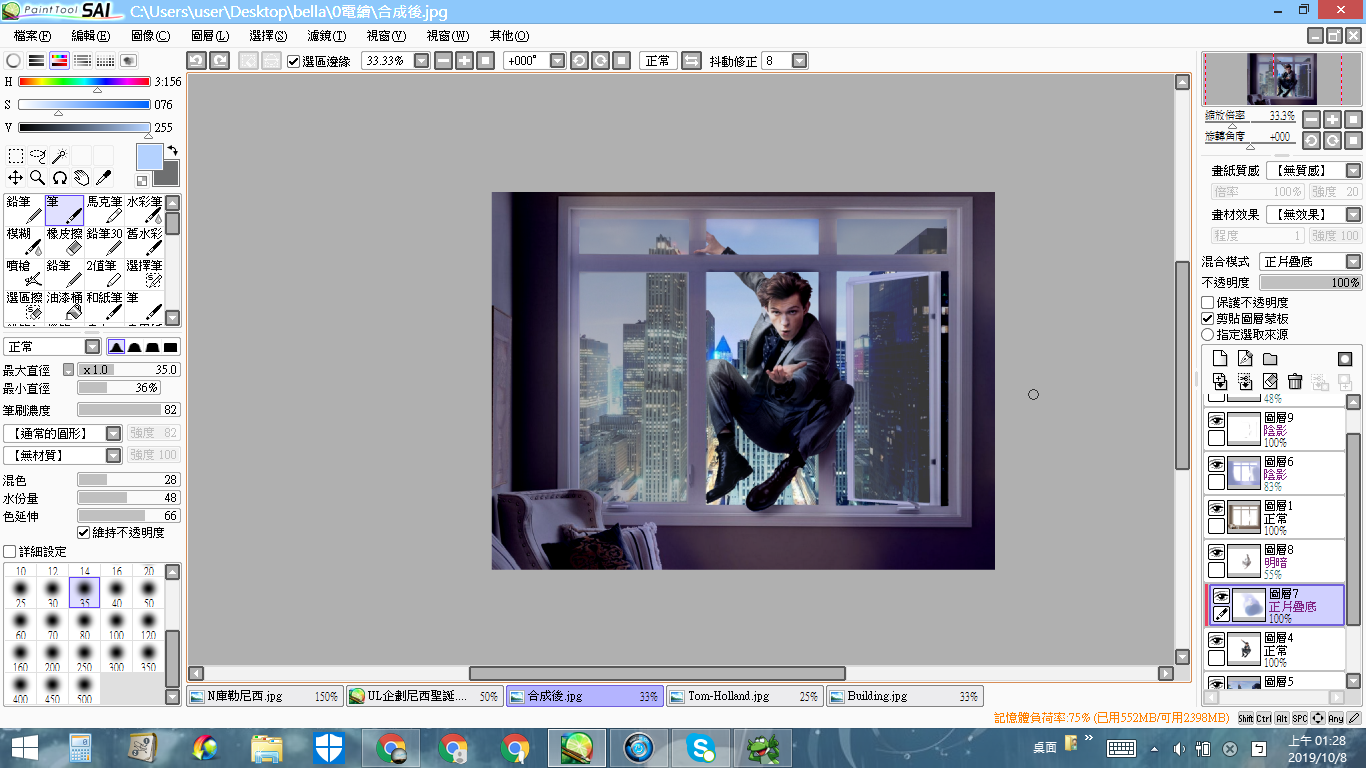Hide layer 圖層9 with eye icon
Viewport: 1366px width, 768px height.
point(1217,421)
